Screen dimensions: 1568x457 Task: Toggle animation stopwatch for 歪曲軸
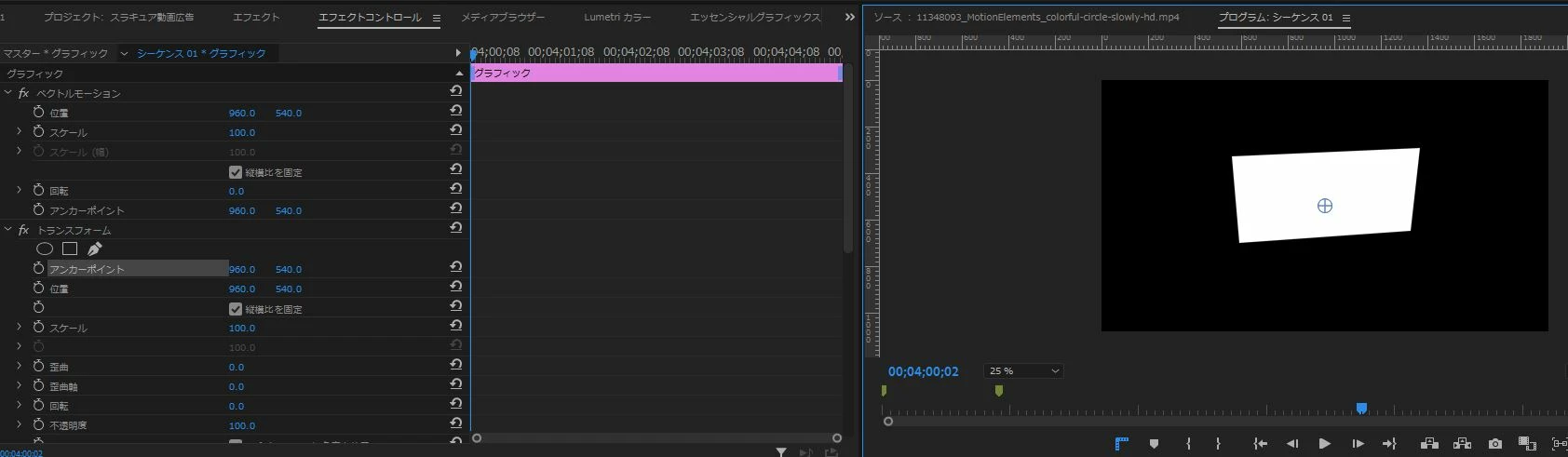(38, 385)
